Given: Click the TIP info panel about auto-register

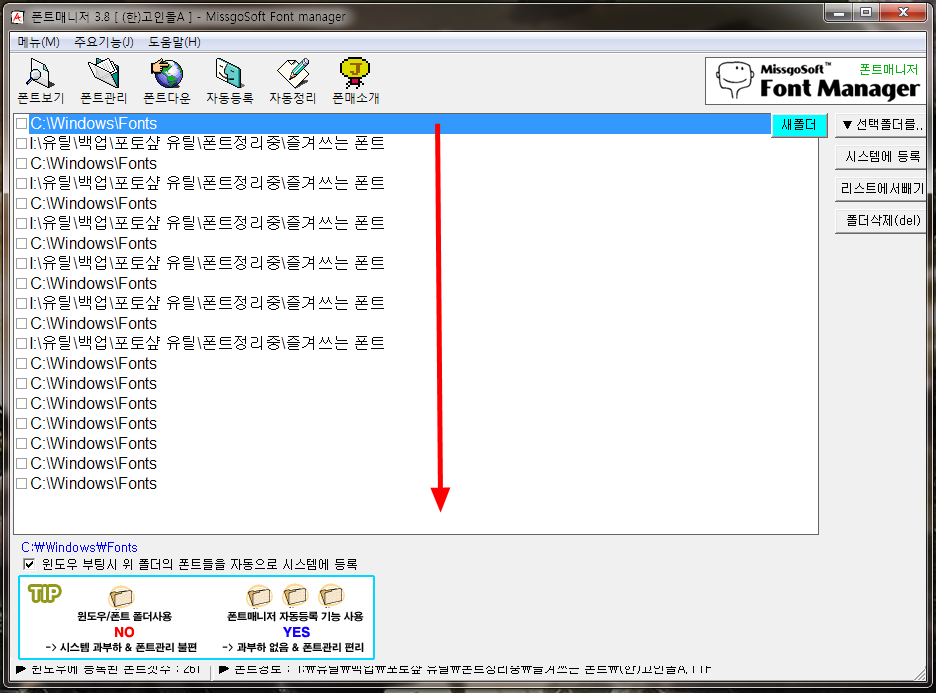Looking at the screenshot, I should coord(196,617).
